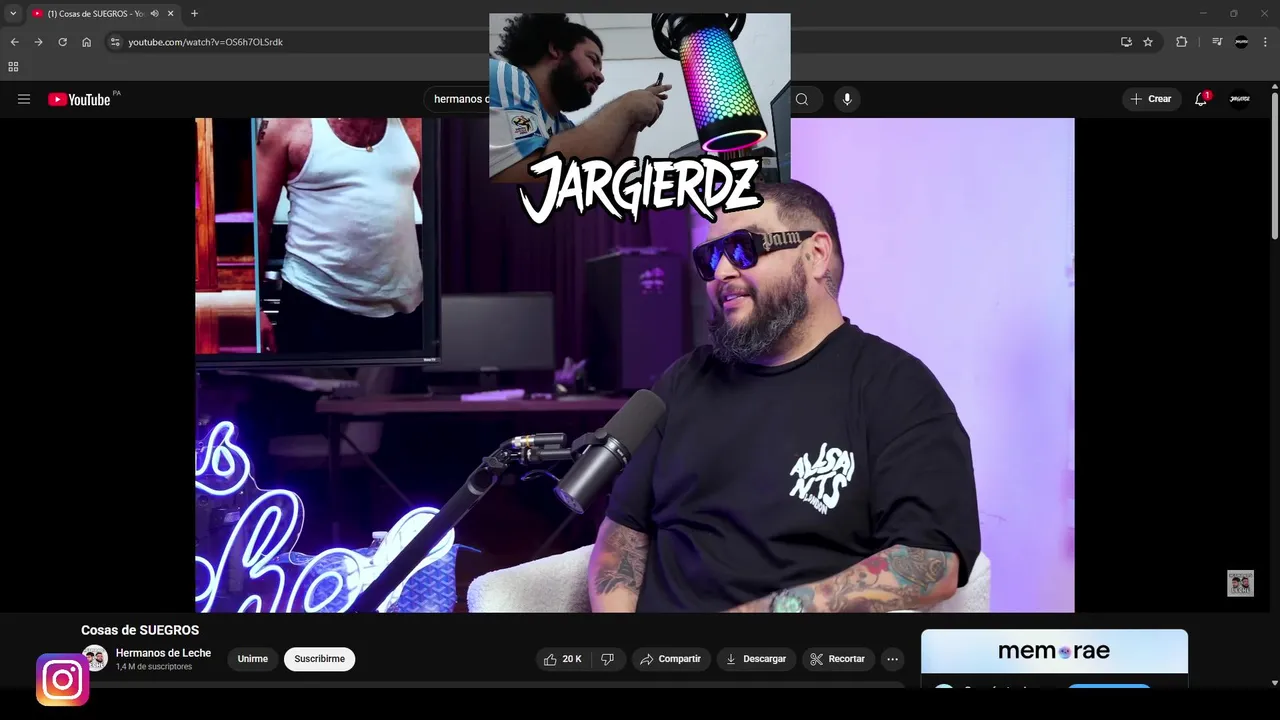Open the Chrome three-dot menu
Screen dimensions: 1280x720
1266,42
